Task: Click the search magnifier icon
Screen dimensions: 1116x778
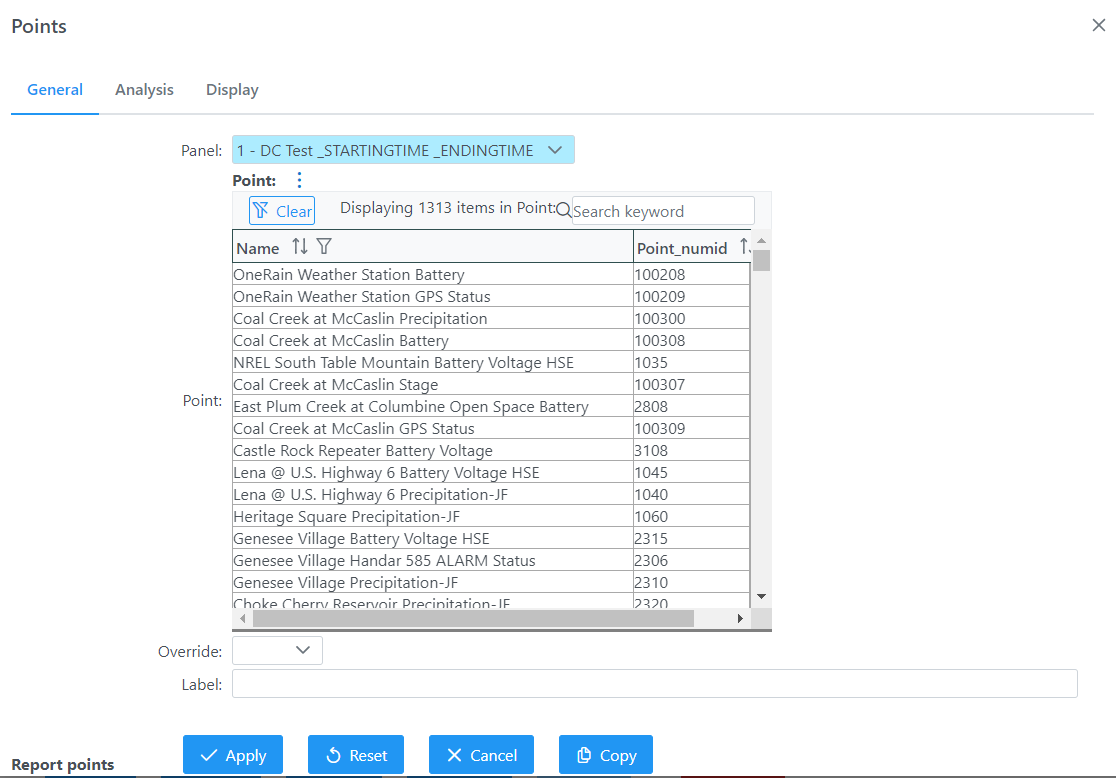Action: tap(563, 211)
